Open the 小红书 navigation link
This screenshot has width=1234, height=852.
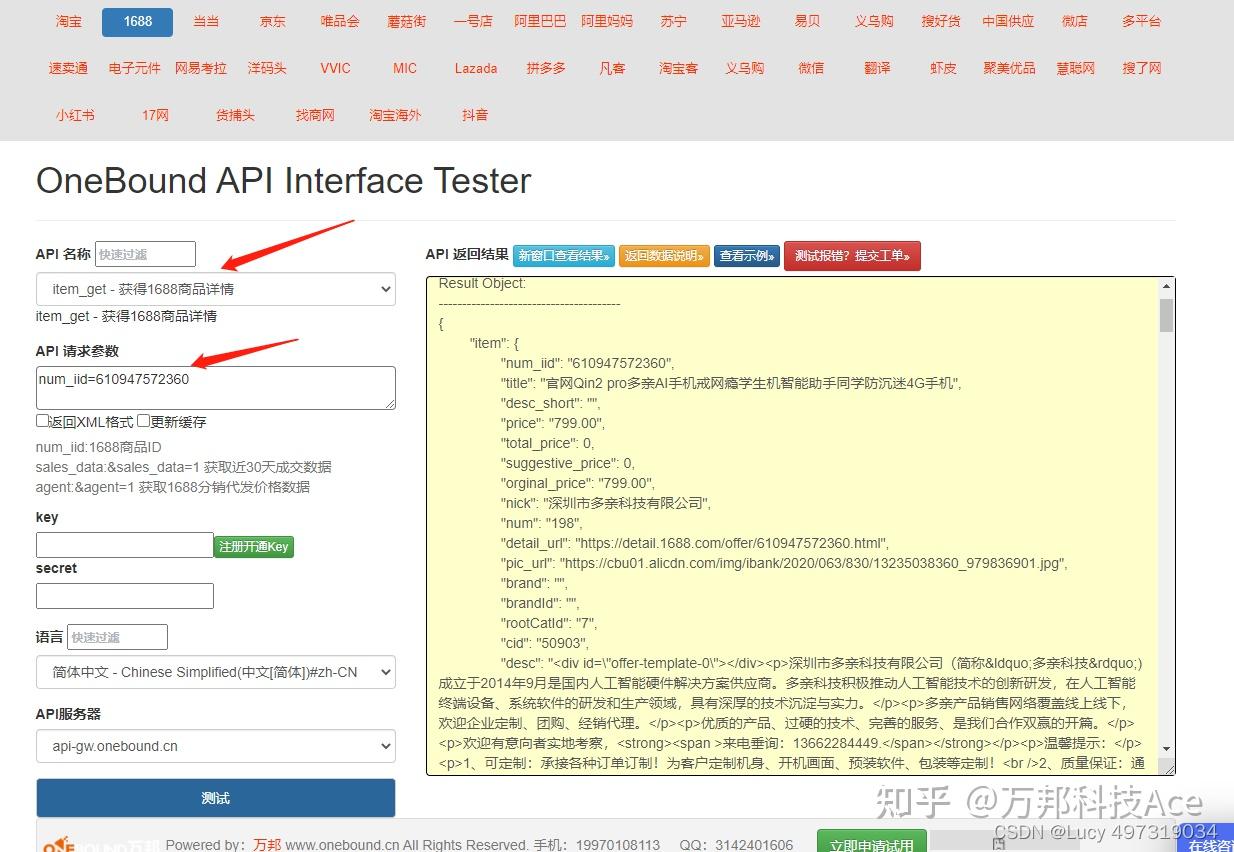click(75, 115)
